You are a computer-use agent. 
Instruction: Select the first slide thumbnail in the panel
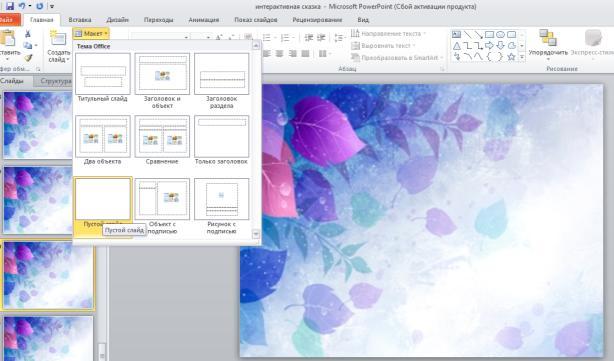tap(38, 125)
